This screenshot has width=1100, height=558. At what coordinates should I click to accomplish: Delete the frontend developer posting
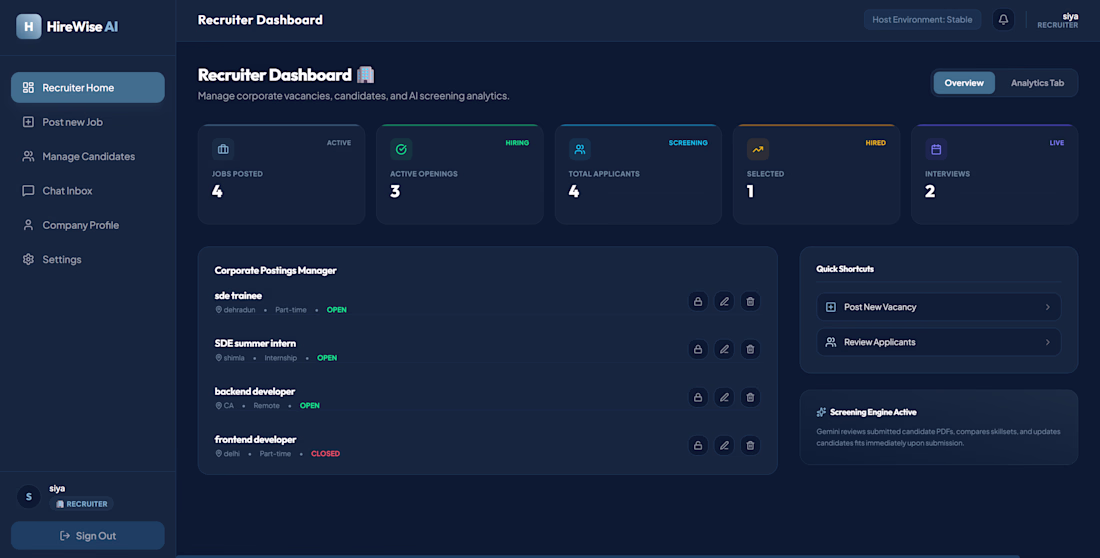pos(750,445)
